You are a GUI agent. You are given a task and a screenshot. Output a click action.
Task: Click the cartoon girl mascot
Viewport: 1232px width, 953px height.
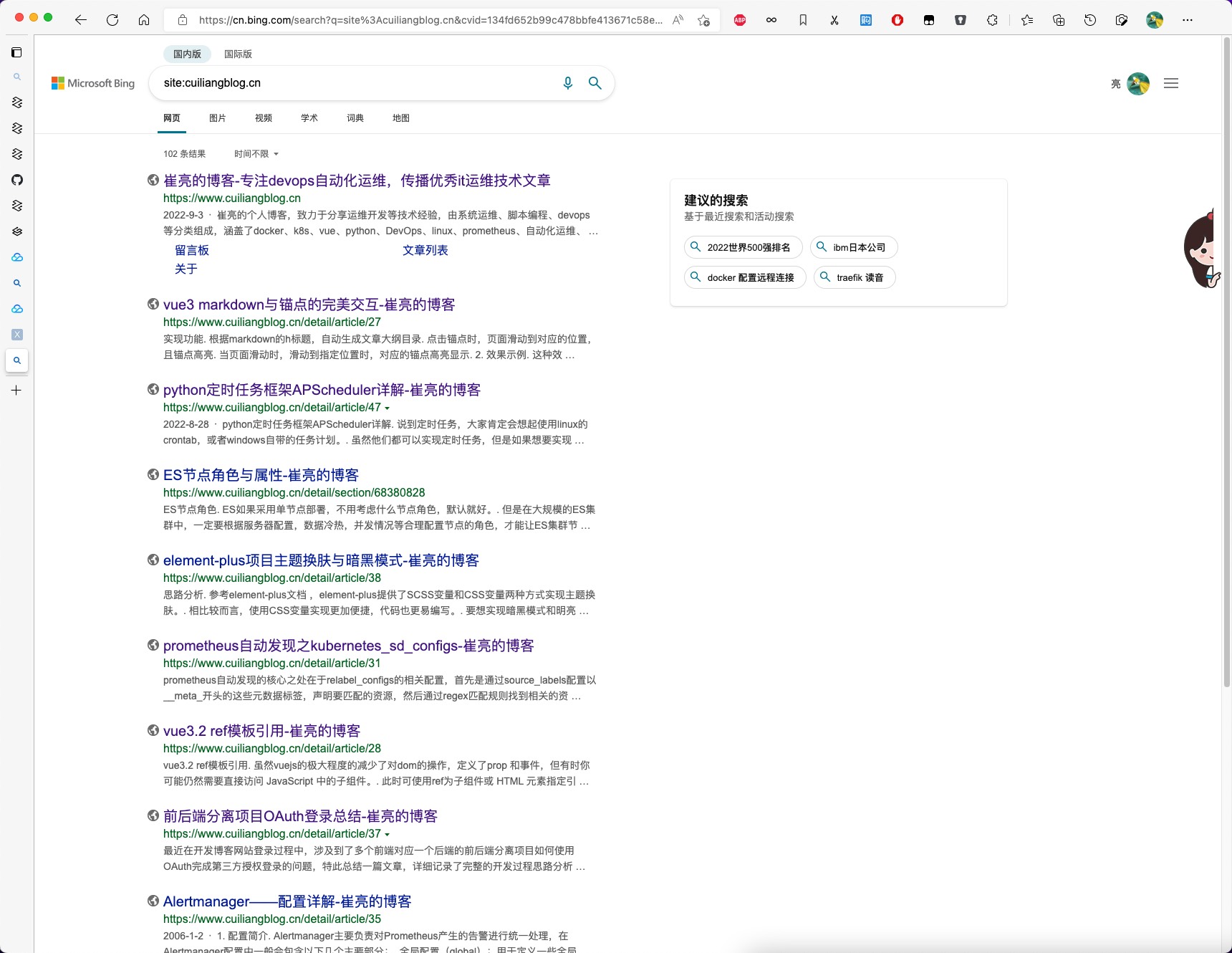point(1203,249)
